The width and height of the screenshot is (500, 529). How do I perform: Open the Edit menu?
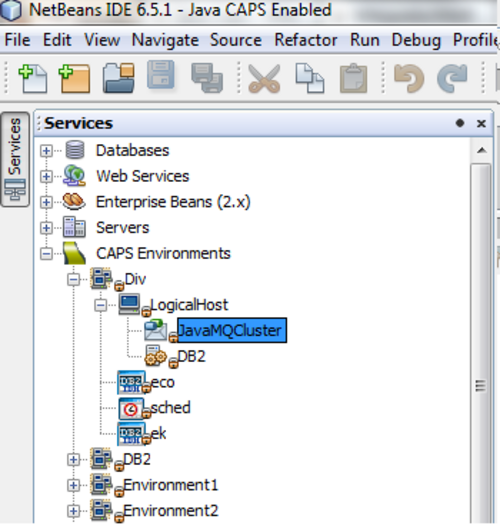pos(57,40)
